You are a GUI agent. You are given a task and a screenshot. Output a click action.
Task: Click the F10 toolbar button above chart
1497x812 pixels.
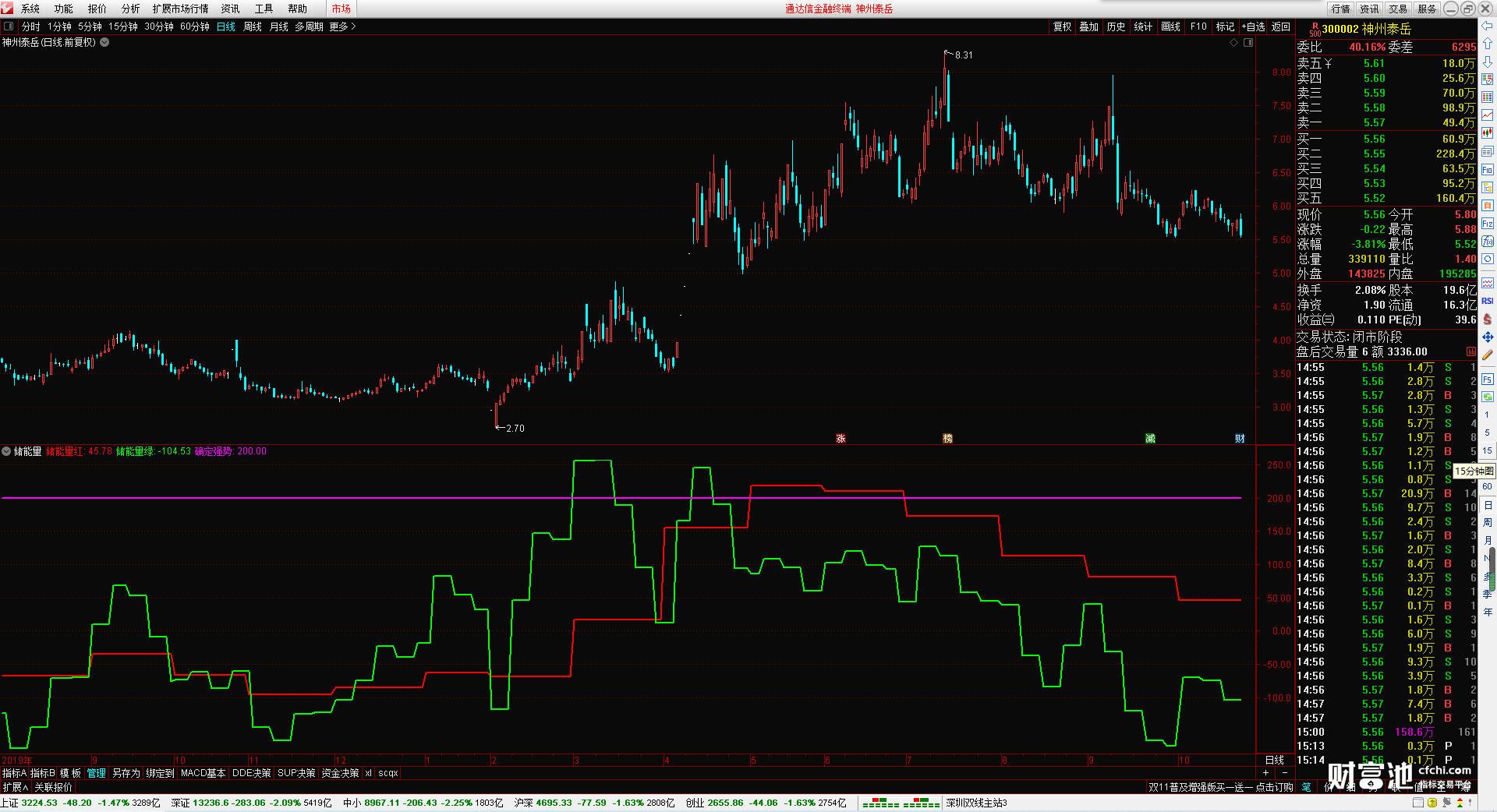[x=1198, y=26]
